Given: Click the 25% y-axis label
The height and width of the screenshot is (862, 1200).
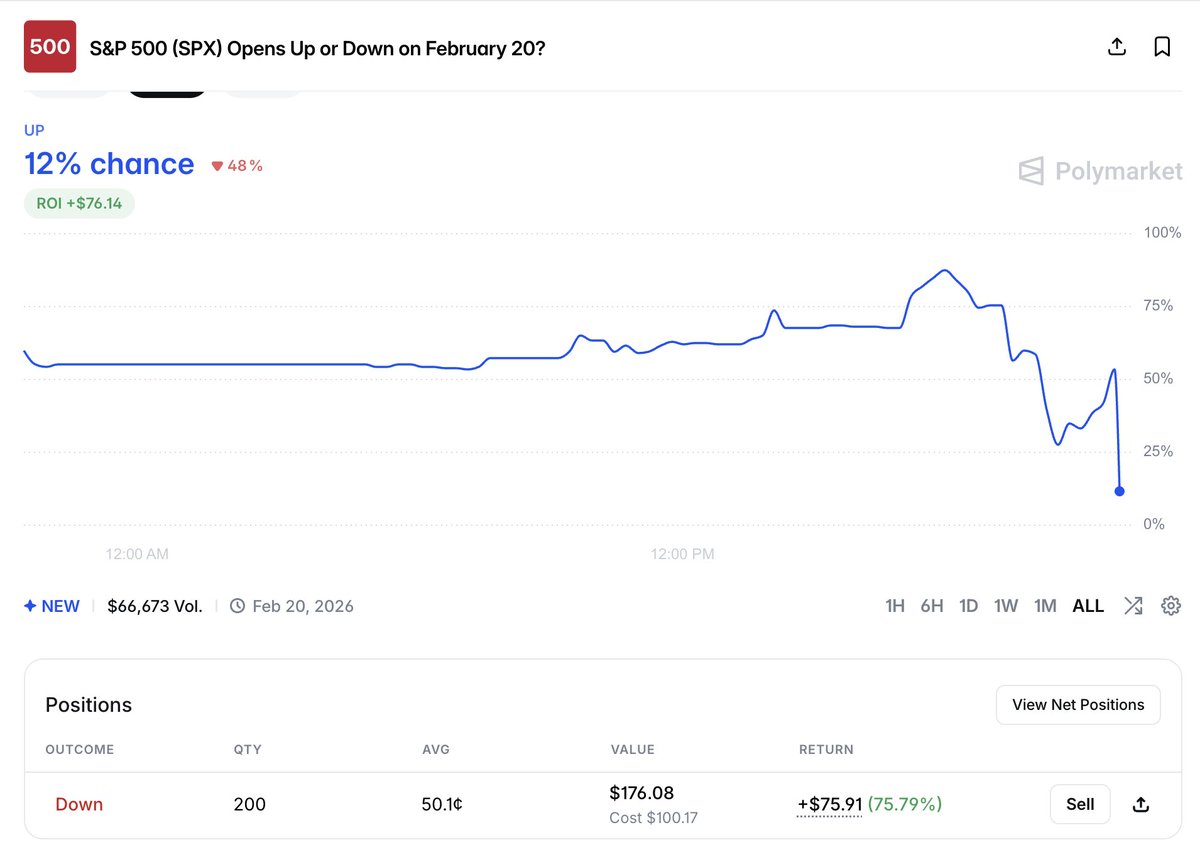Looking at the screenshot, I should 1160,451.
